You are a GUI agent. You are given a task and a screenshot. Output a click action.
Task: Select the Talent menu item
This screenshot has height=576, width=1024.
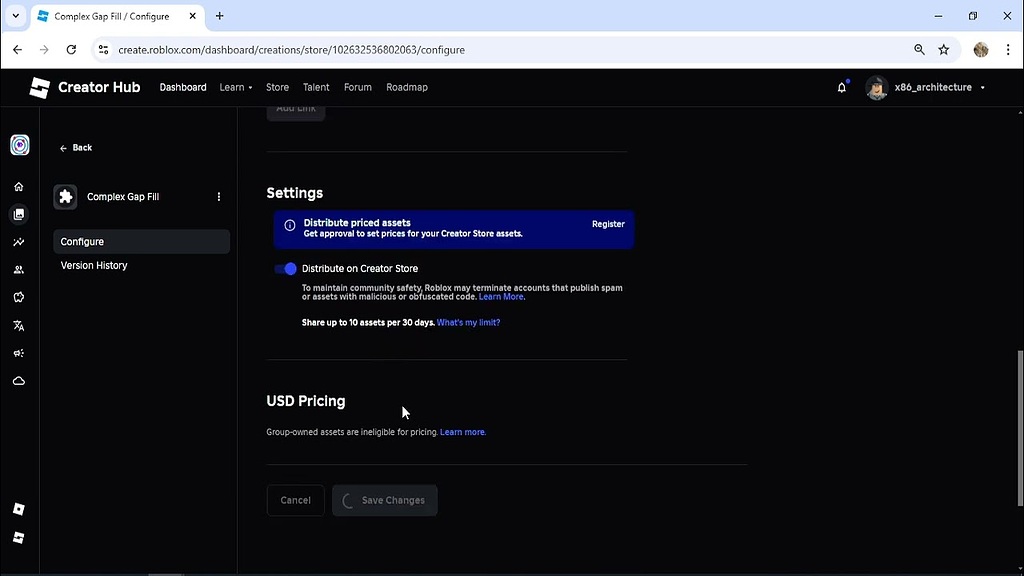pos(316,87)
